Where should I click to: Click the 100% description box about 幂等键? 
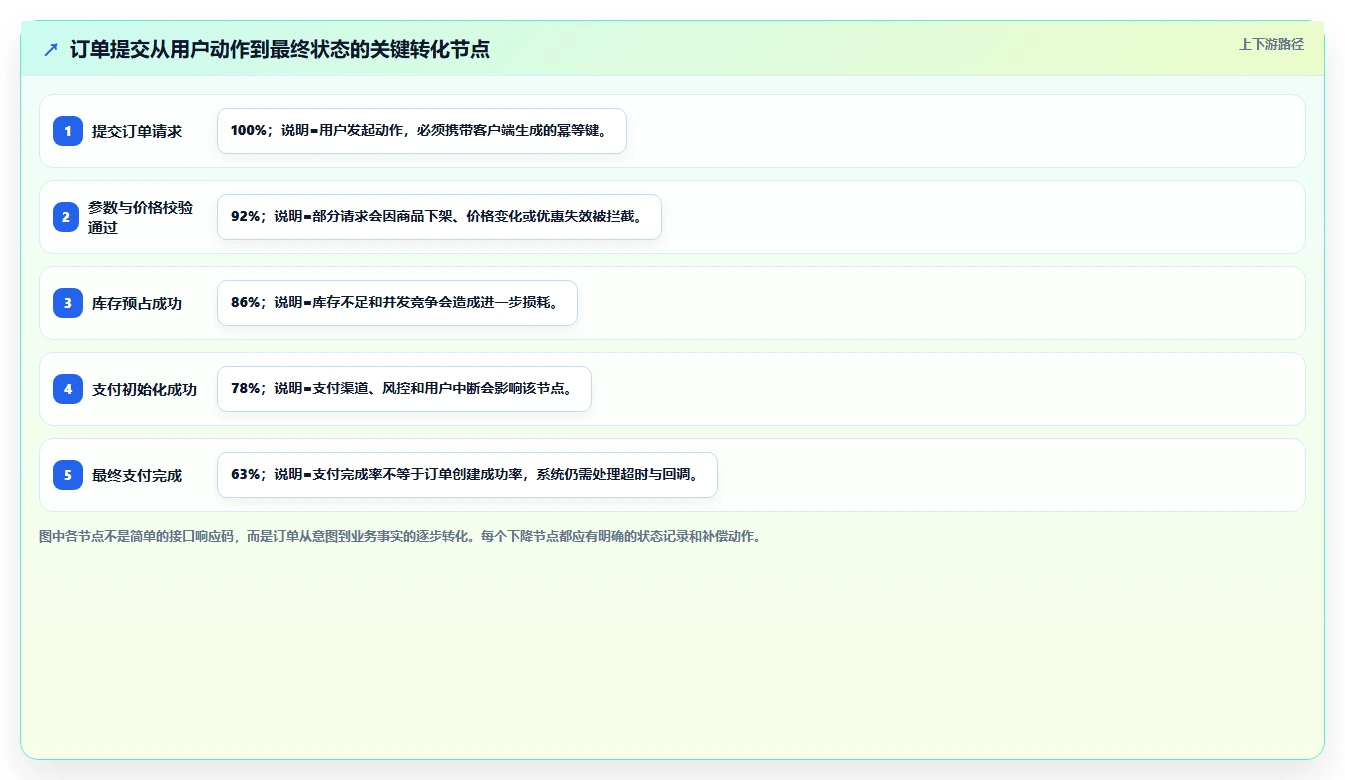pyautogui.click(x=422, y=131)
